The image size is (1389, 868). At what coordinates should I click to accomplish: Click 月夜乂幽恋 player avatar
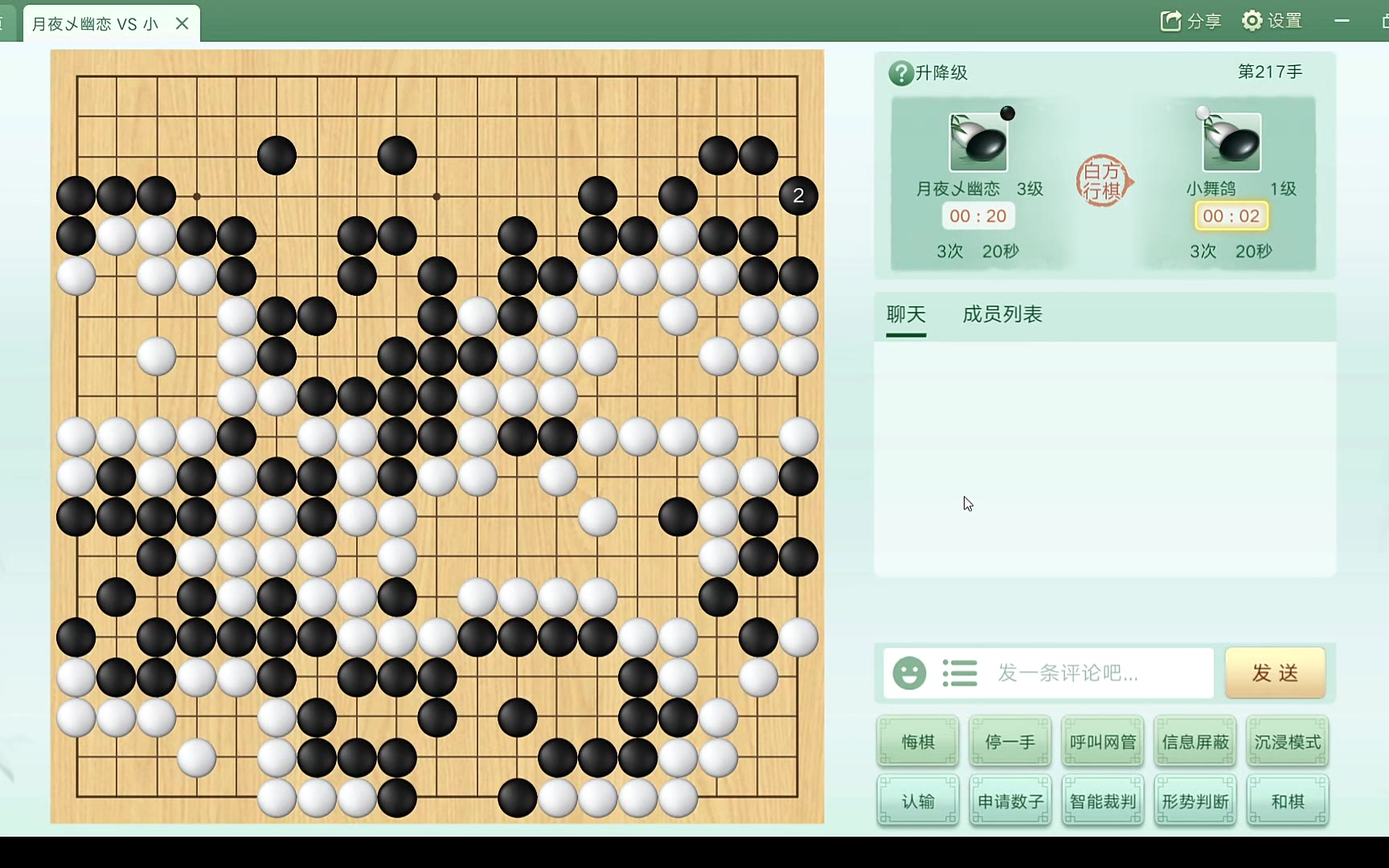[978, 142]
